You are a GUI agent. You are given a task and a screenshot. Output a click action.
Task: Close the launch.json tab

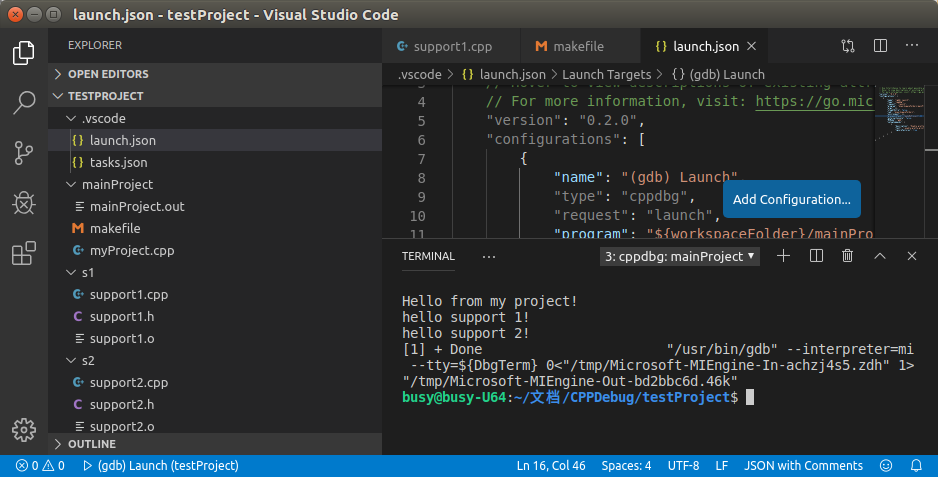[752, 46]
